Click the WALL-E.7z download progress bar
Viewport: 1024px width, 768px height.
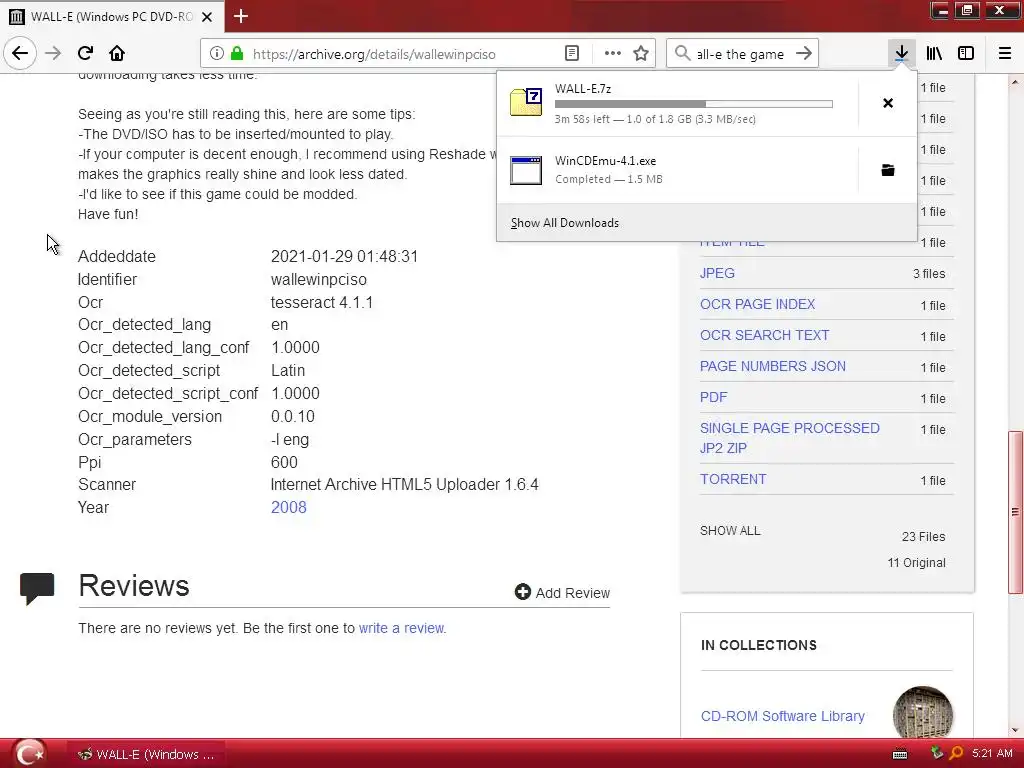[694, 104]
